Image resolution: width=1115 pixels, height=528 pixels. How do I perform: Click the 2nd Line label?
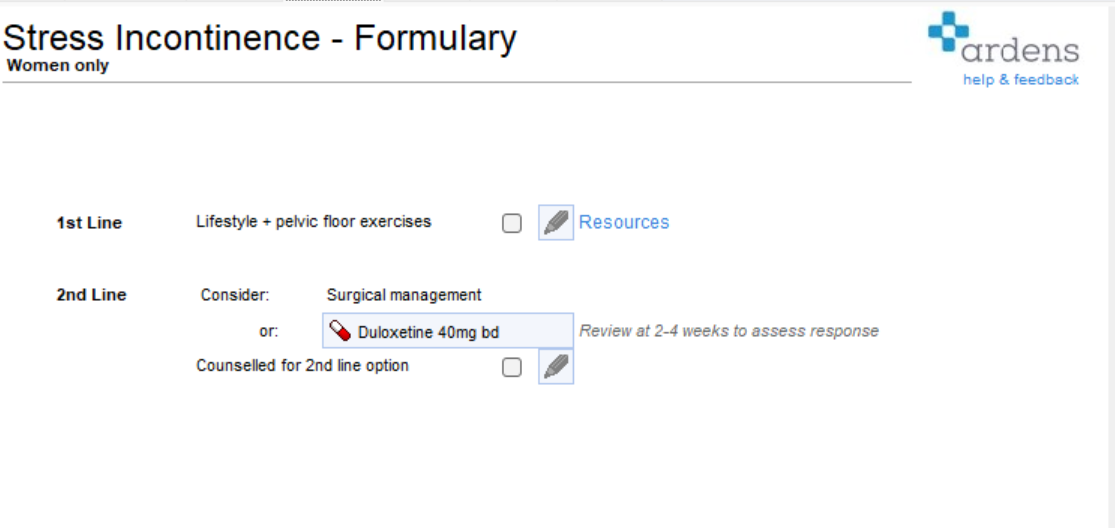pyautogui.click(x=91, y=295)
